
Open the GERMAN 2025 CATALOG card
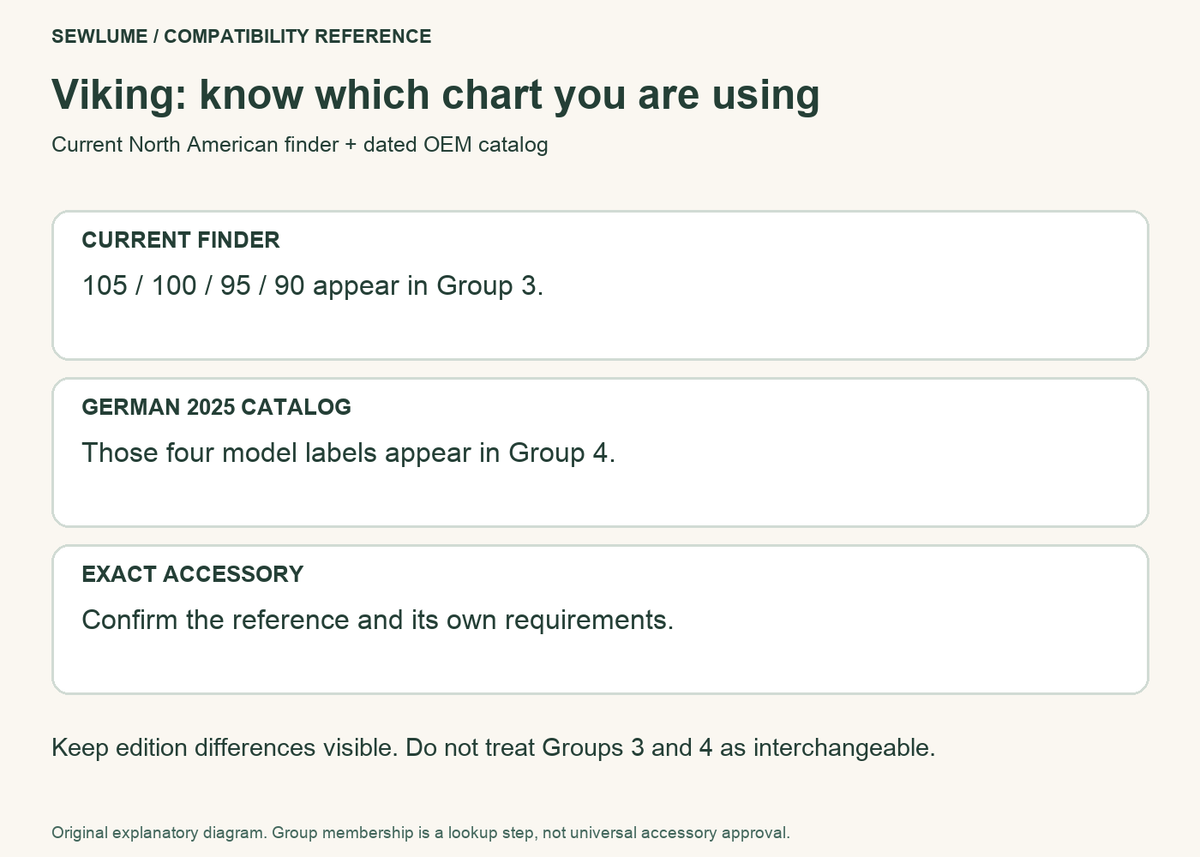tap(600, 452)
